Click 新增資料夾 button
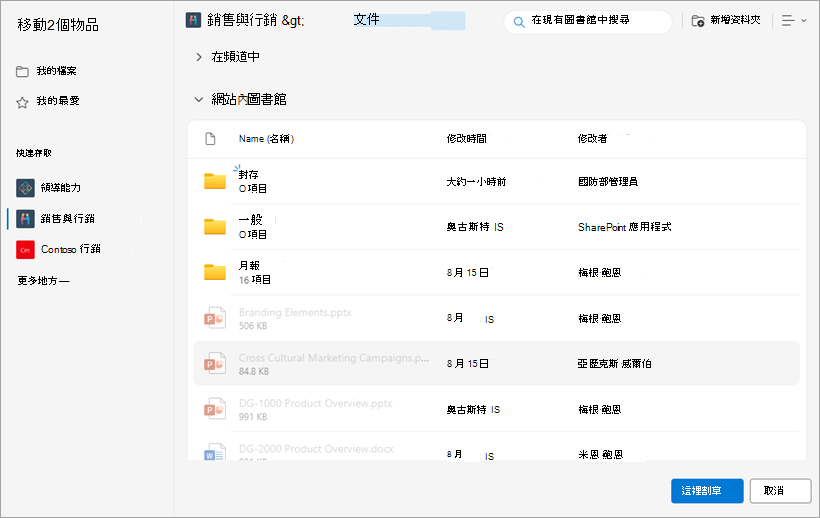Viewport: 820px width, 518px height. tap(726, 20)
